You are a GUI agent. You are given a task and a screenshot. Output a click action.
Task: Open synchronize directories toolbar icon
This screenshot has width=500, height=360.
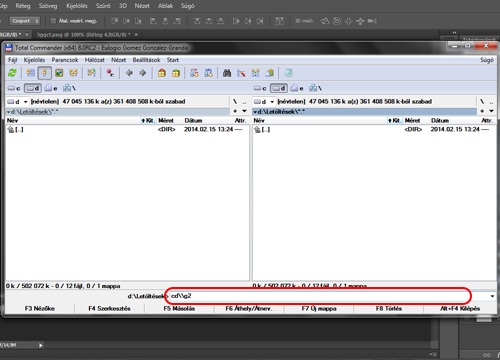point(255,73)
